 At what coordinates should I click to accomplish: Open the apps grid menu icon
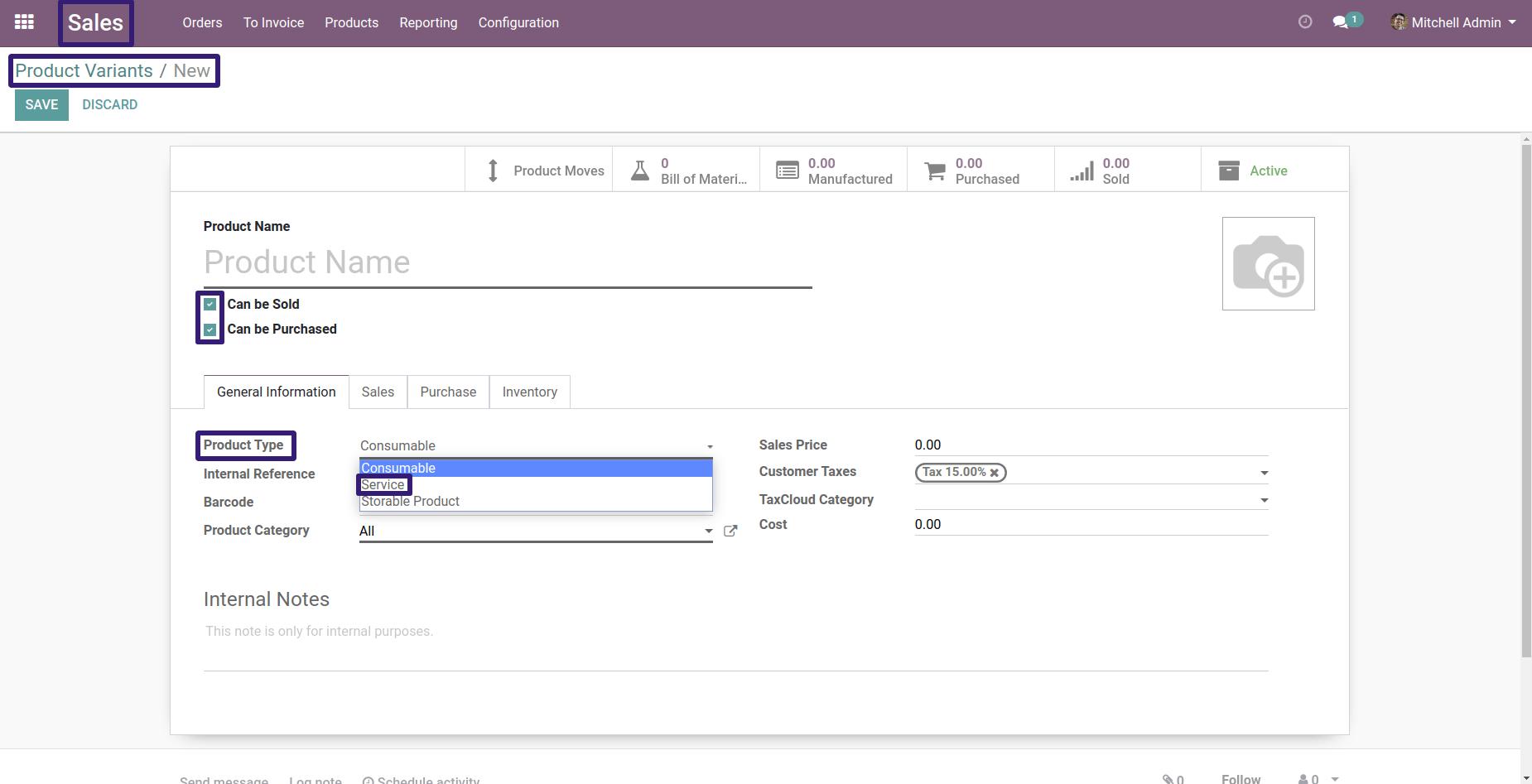[24, 22]
